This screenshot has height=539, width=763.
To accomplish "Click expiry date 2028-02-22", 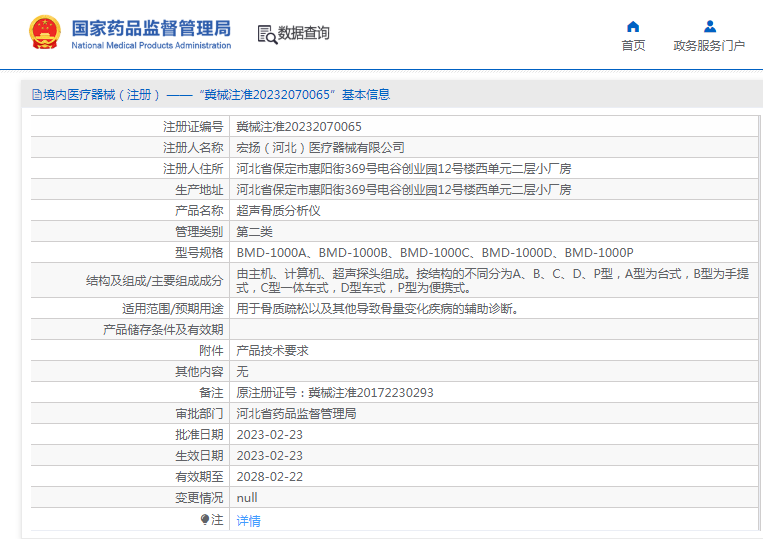I will (270, 476).
